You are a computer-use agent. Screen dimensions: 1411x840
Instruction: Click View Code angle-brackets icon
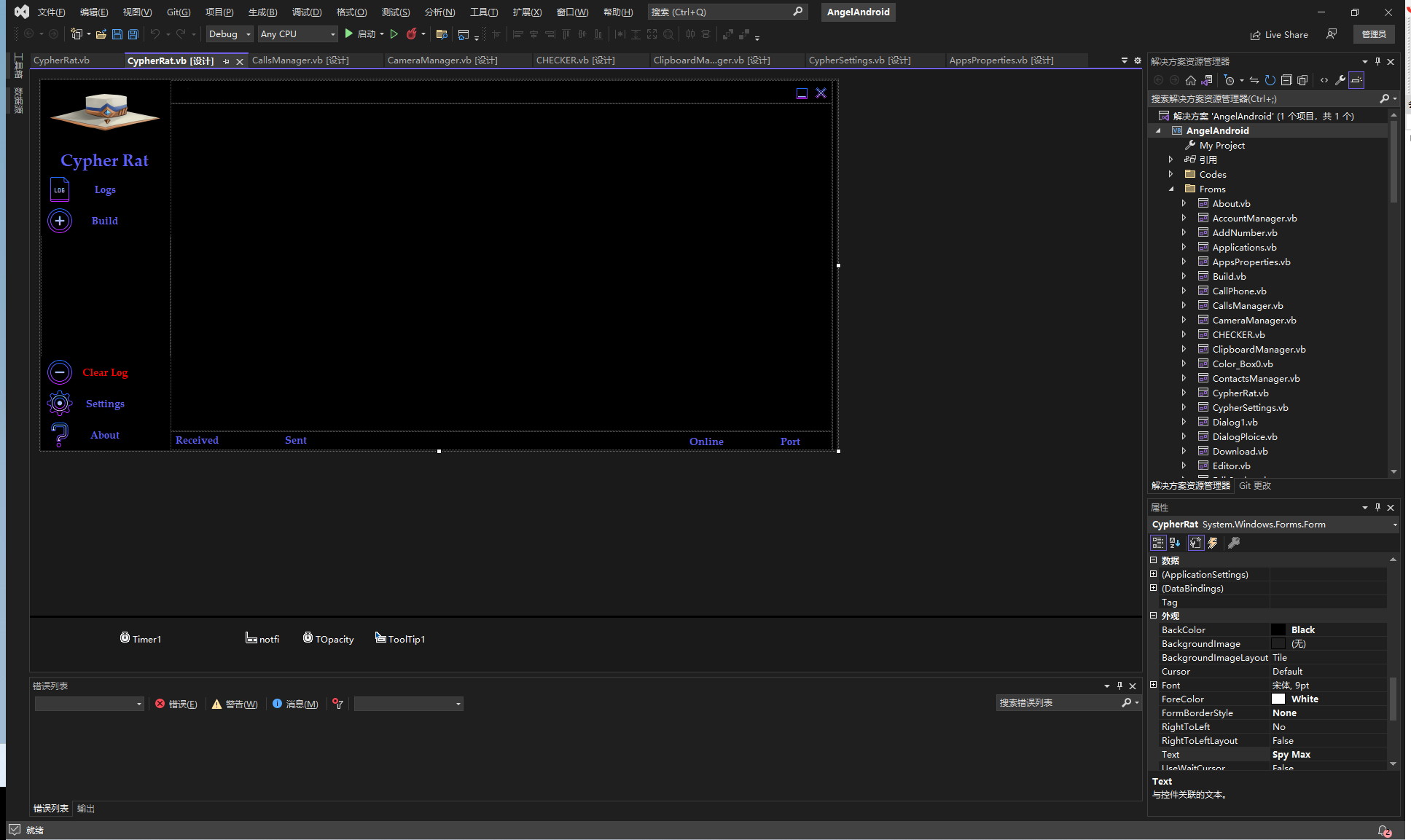[1324, 80]
